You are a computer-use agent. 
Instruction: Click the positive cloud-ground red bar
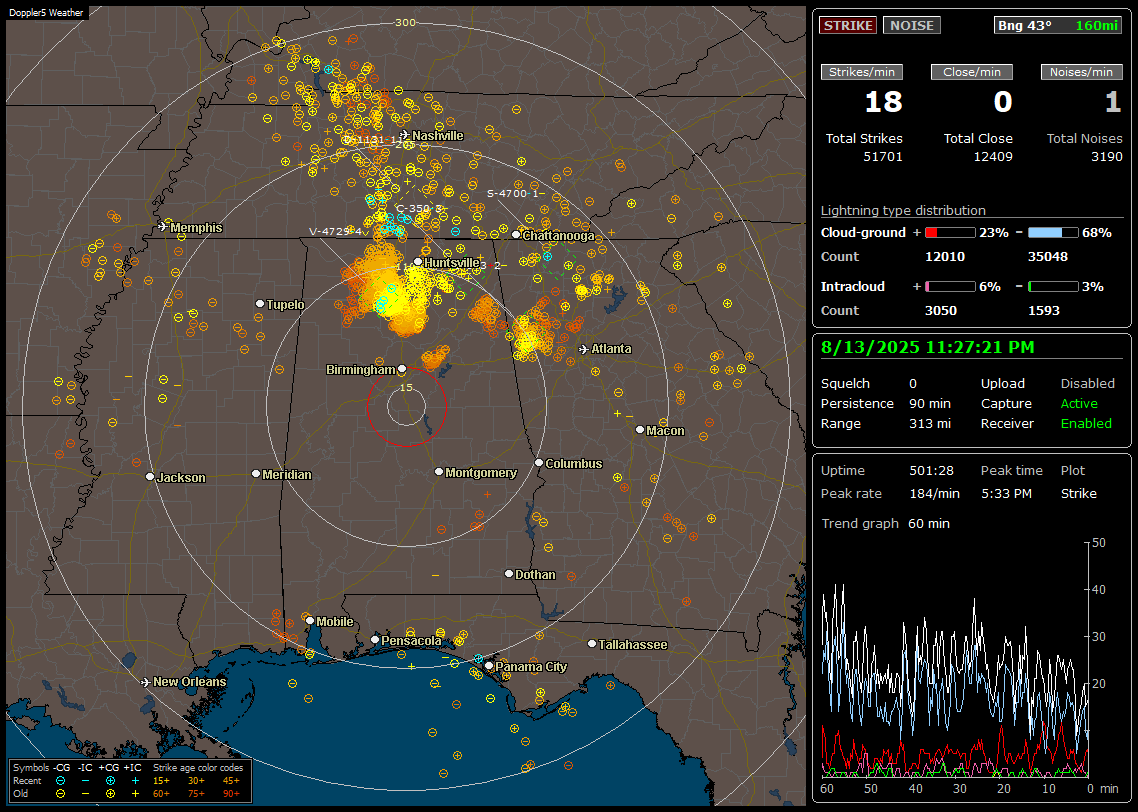tap(950, 233)
